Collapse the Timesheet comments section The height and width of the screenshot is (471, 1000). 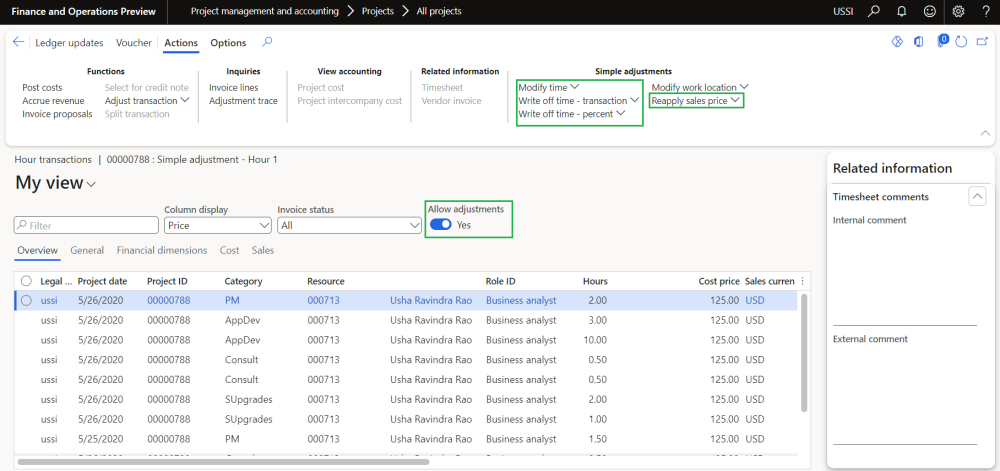point(977,197)
